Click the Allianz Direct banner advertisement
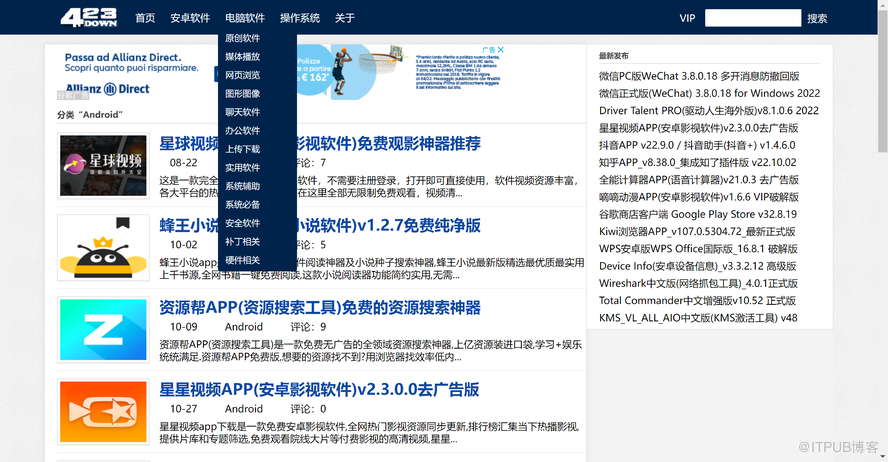This screenshot has width=888, height=462. tap(281, 72)
